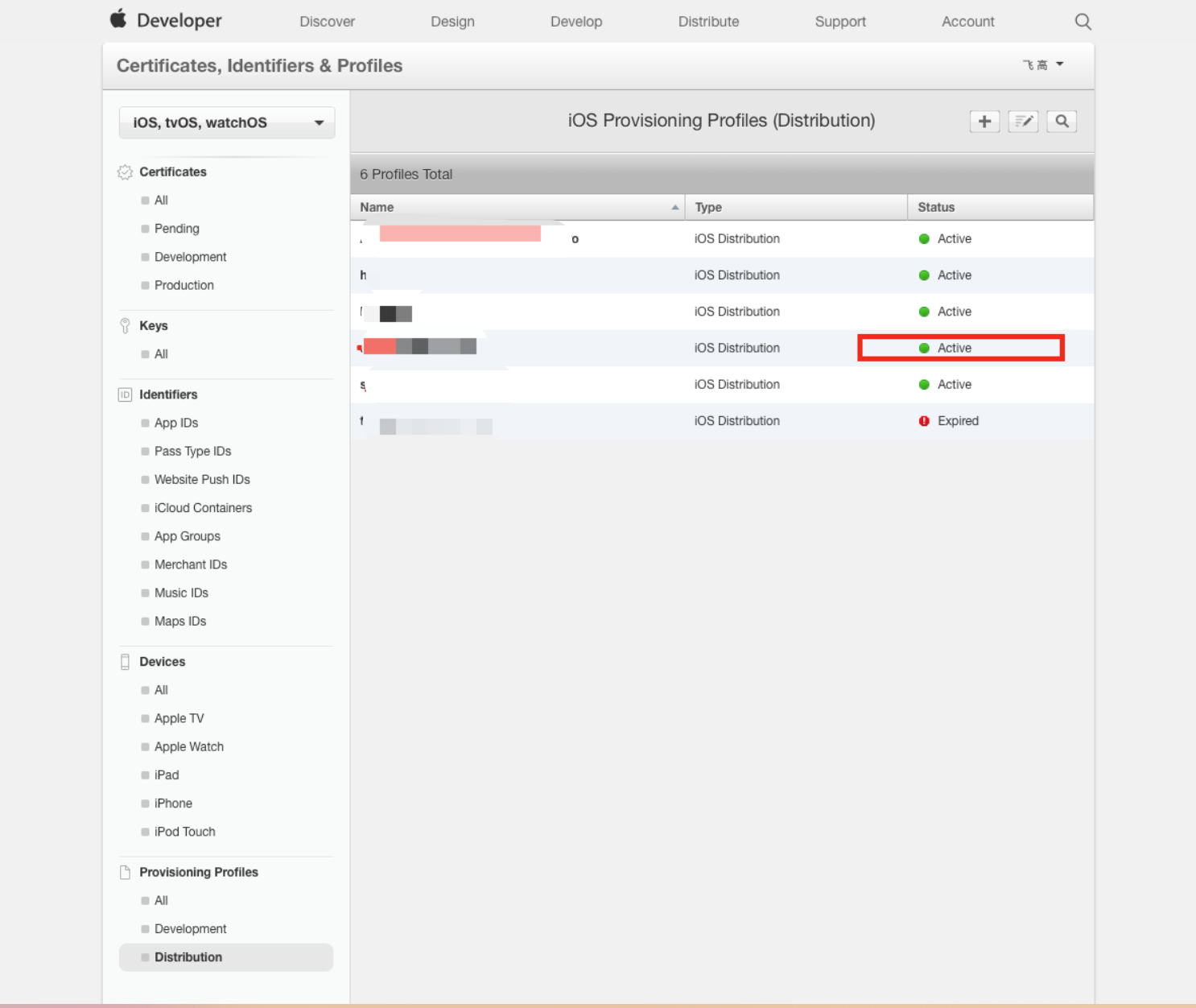This screenshot has width=1196, height=1008.
Task: Open the Account menu in top navigation
Action: 967,22
